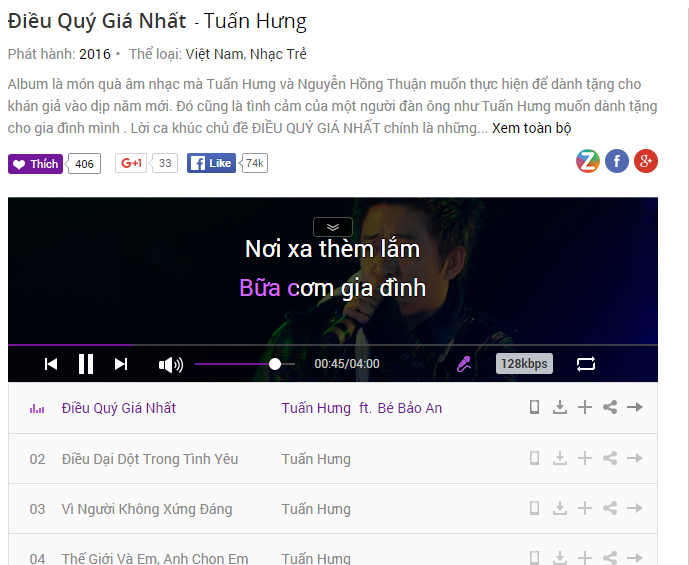Click the purple Thích like button

tap(36, 164)
